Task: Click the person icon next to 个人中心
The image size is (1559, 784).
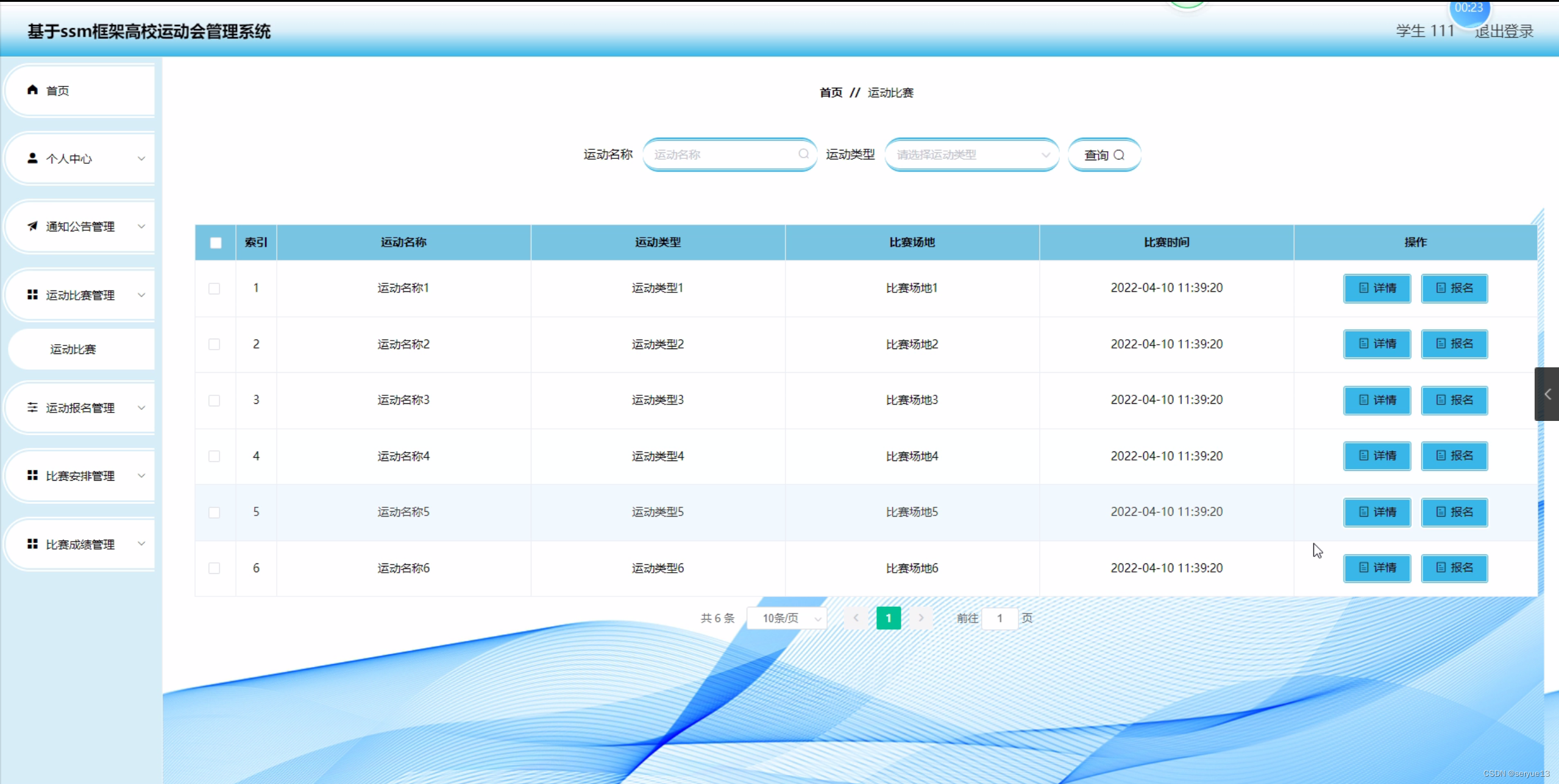Action: (34, 158)
